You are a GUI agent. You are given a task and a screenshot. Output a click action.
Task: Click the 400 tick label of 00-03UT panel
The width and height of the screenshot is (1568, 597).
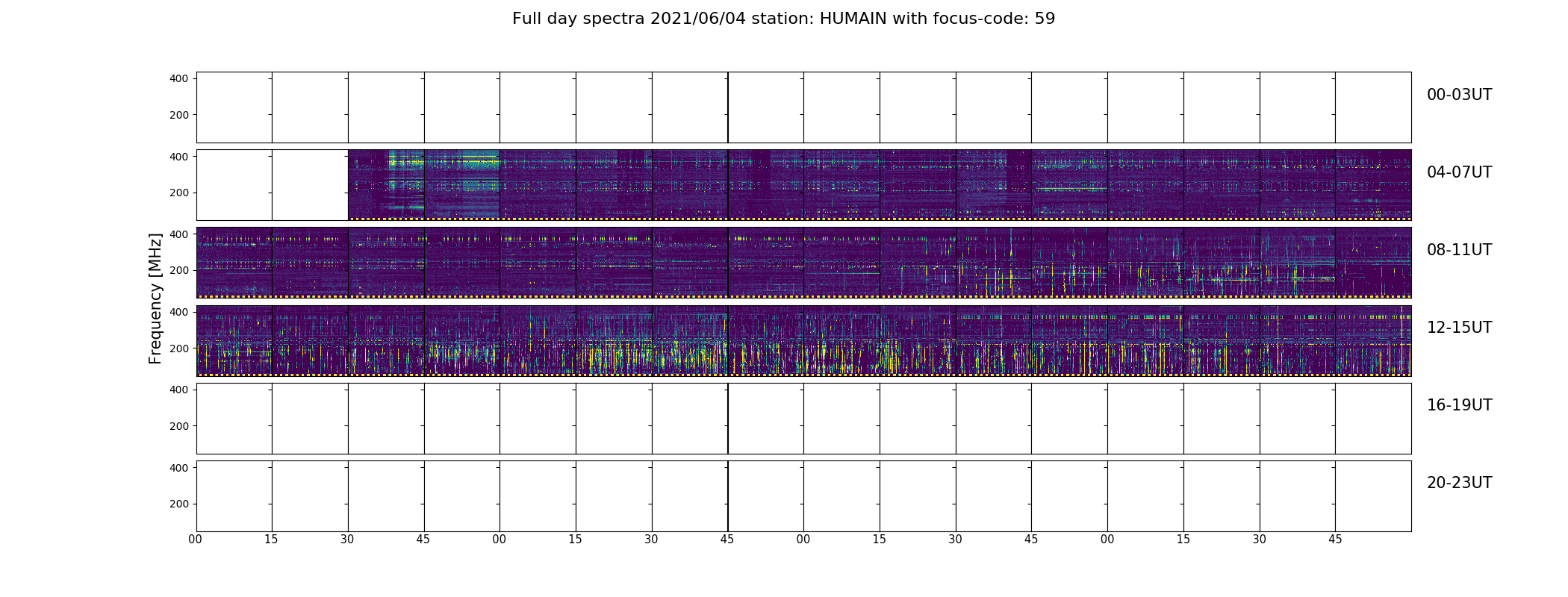click(x=179, y=78)
